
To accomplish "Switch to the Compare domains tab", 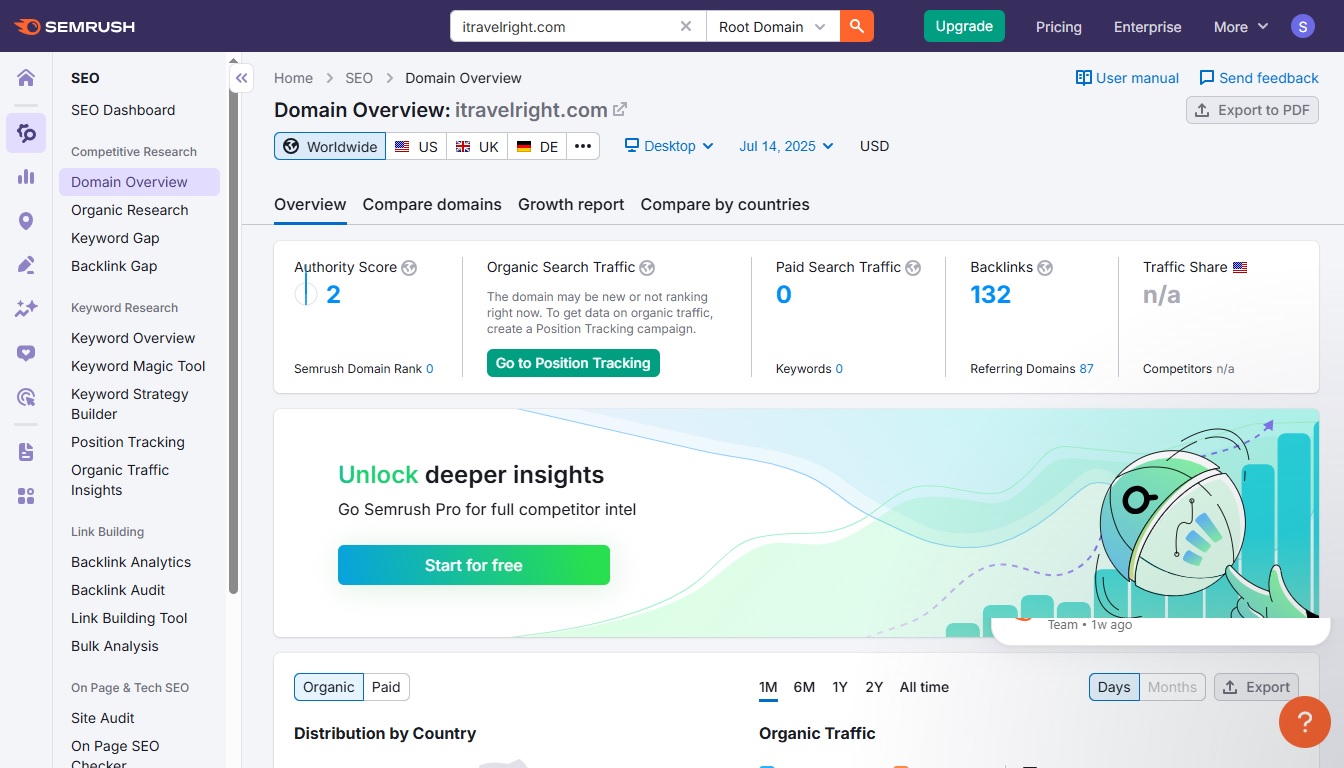I will point(432,204).
